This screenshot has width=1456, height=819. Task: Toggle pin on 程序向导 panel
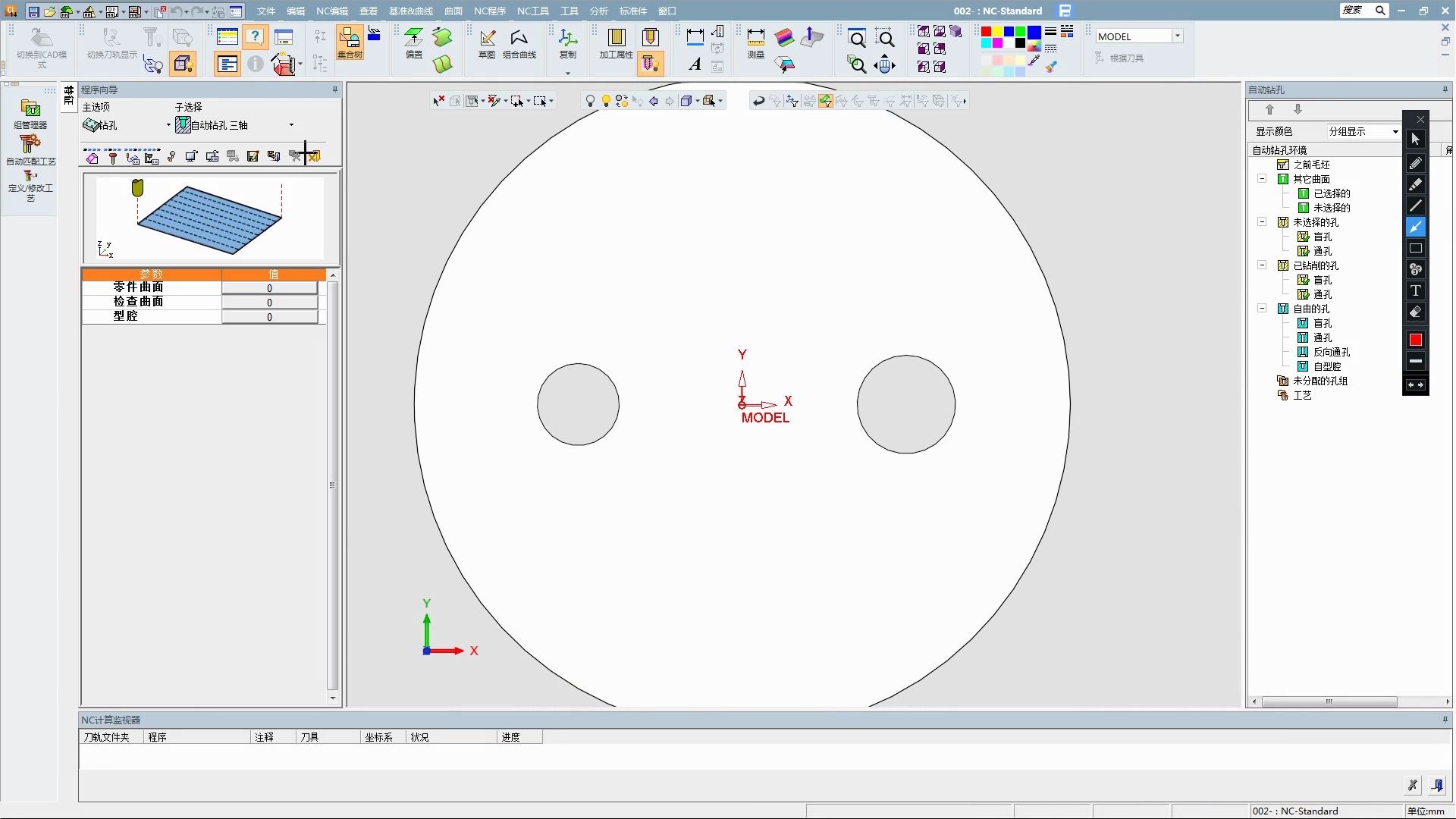tap(334, 89)
